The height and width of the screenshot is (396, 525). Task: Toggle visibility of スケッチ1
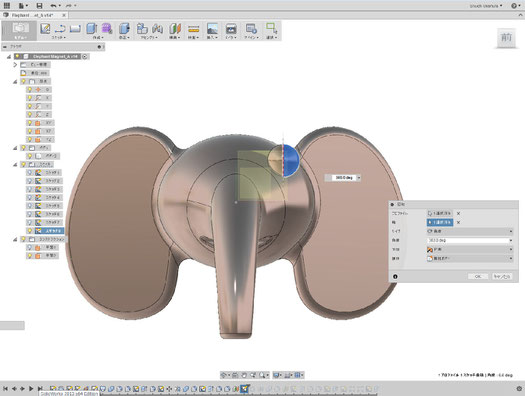tap(29, 172)
